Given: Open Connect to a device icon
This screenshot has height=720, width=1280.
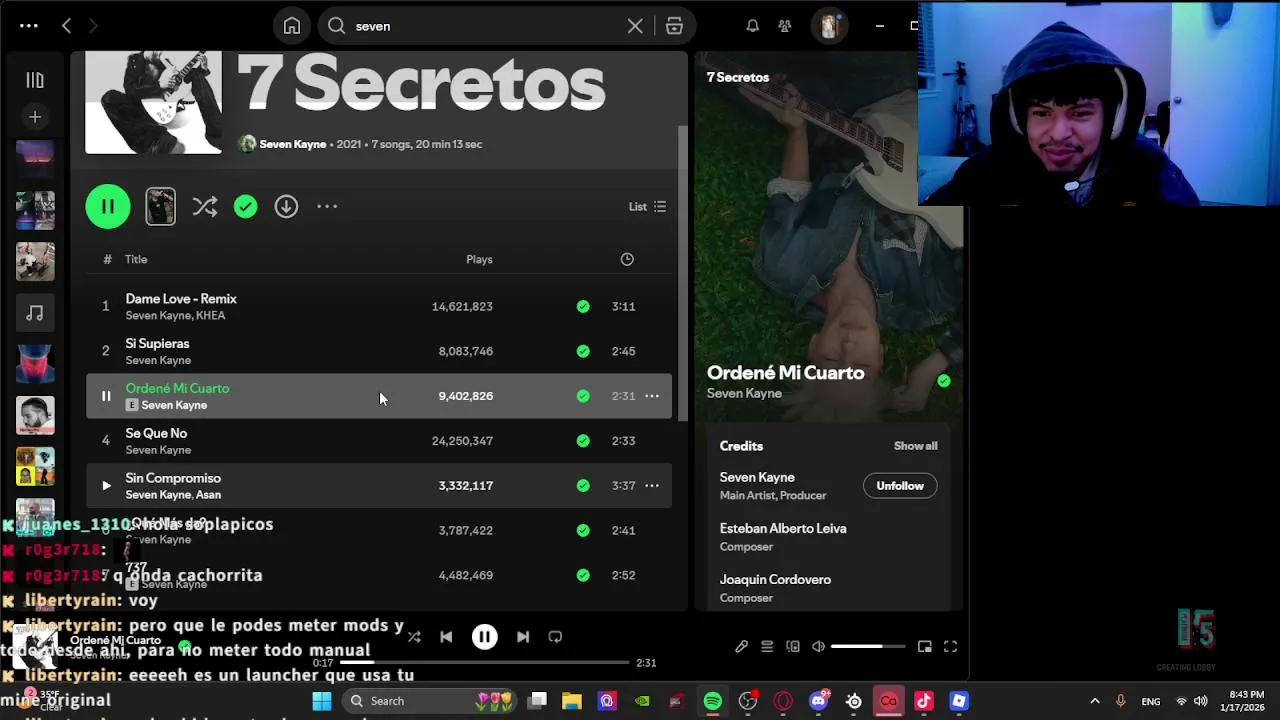Looking at the screenshot, I should tap(793, 647).
